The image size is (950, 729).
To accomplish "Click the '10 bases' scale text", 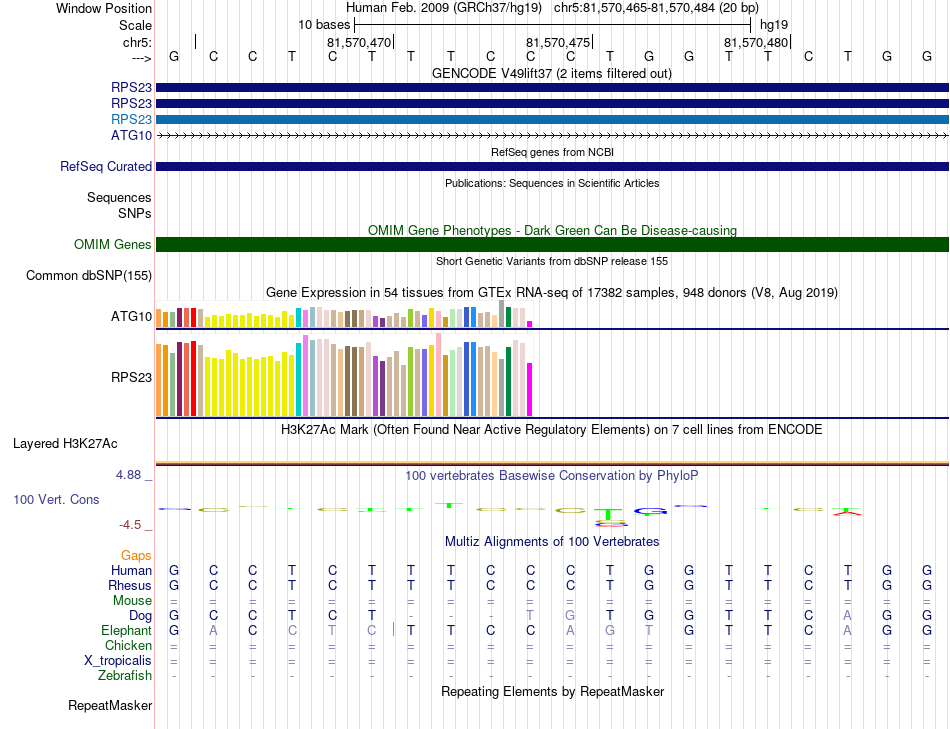I will pyautogui.click(x=324, y=25).
